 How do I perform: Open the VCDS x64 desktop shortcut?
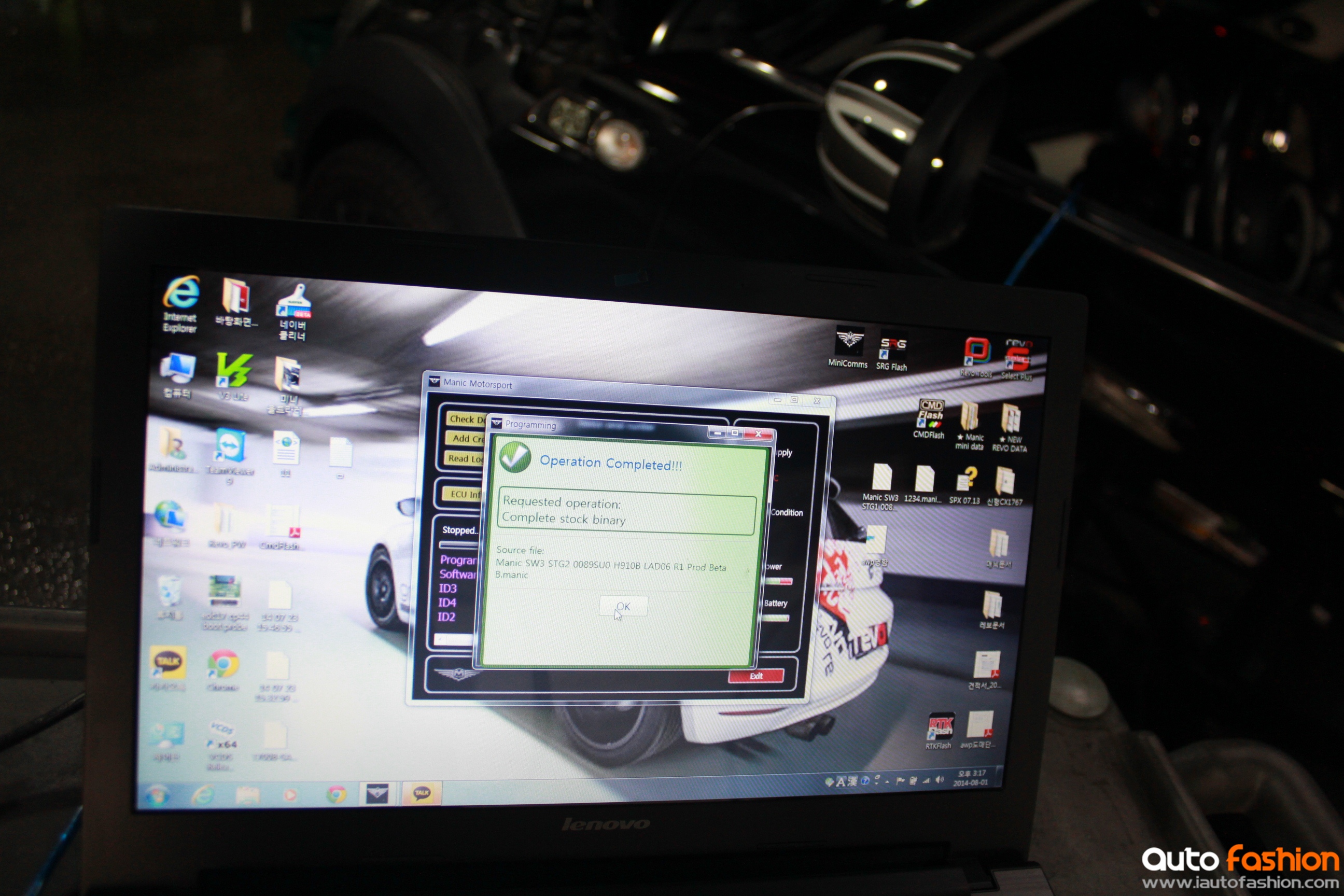pyautogui.click(x=221, y=745)
